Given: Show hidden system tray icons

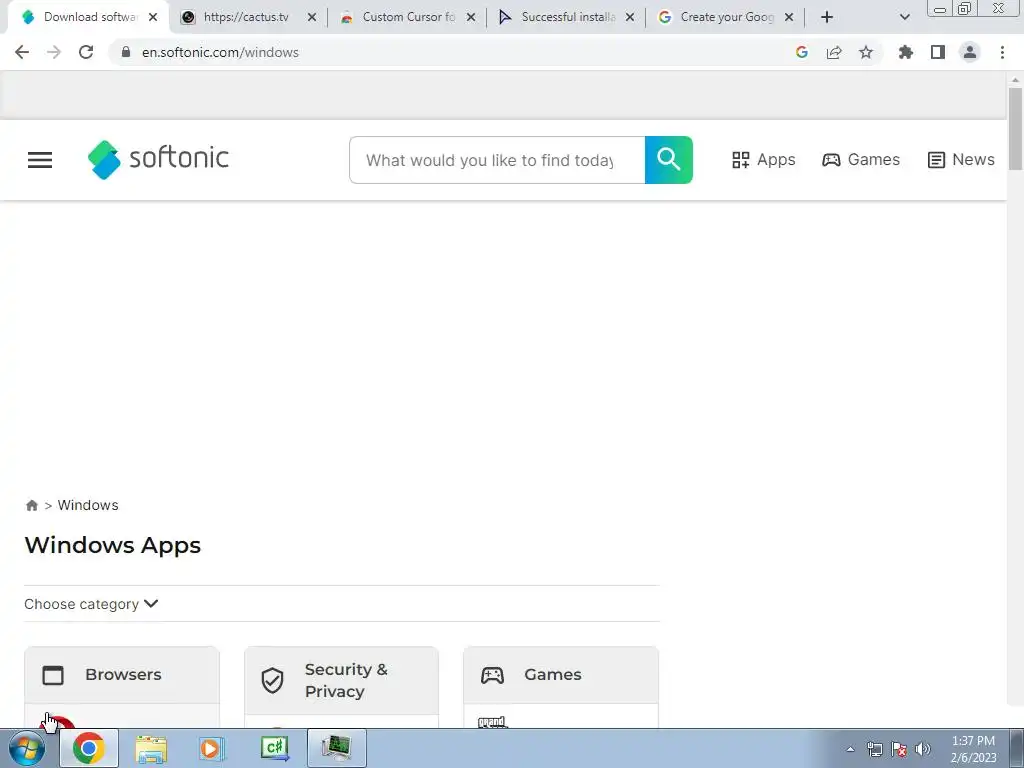Looking at the screenshot, I should (850, 749).
